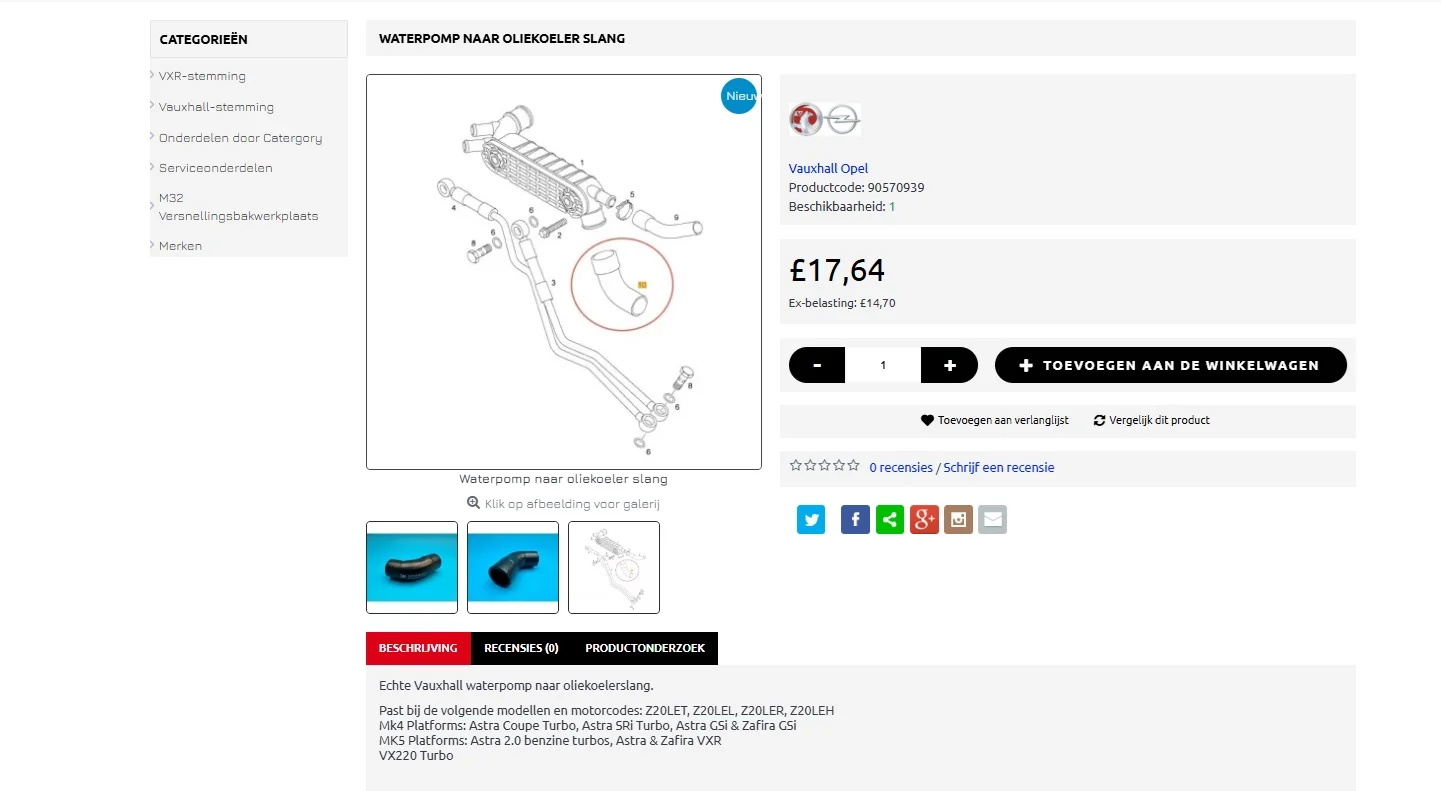Open the Schrijf een recensie link
1441x791 pixels.
[x=998, y=468]
